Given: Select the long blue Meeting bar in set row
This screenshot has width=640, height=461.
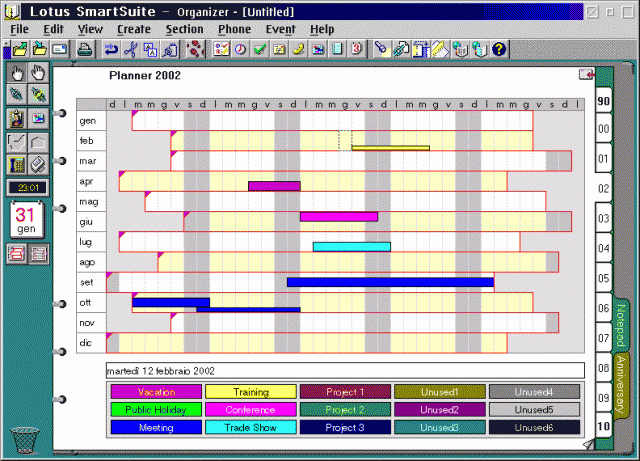Looking at the screenshot, I should tap(391, 282).
